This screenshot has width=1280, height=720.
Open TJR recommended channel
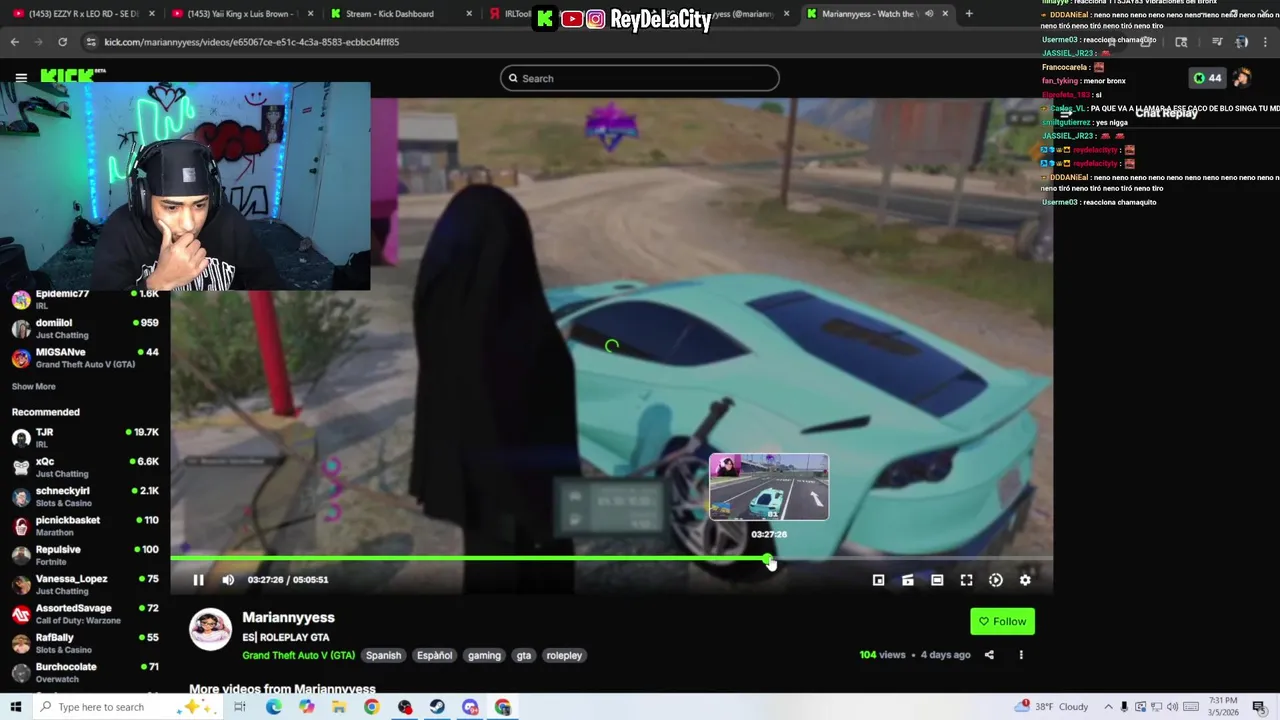tap(85, 437)
